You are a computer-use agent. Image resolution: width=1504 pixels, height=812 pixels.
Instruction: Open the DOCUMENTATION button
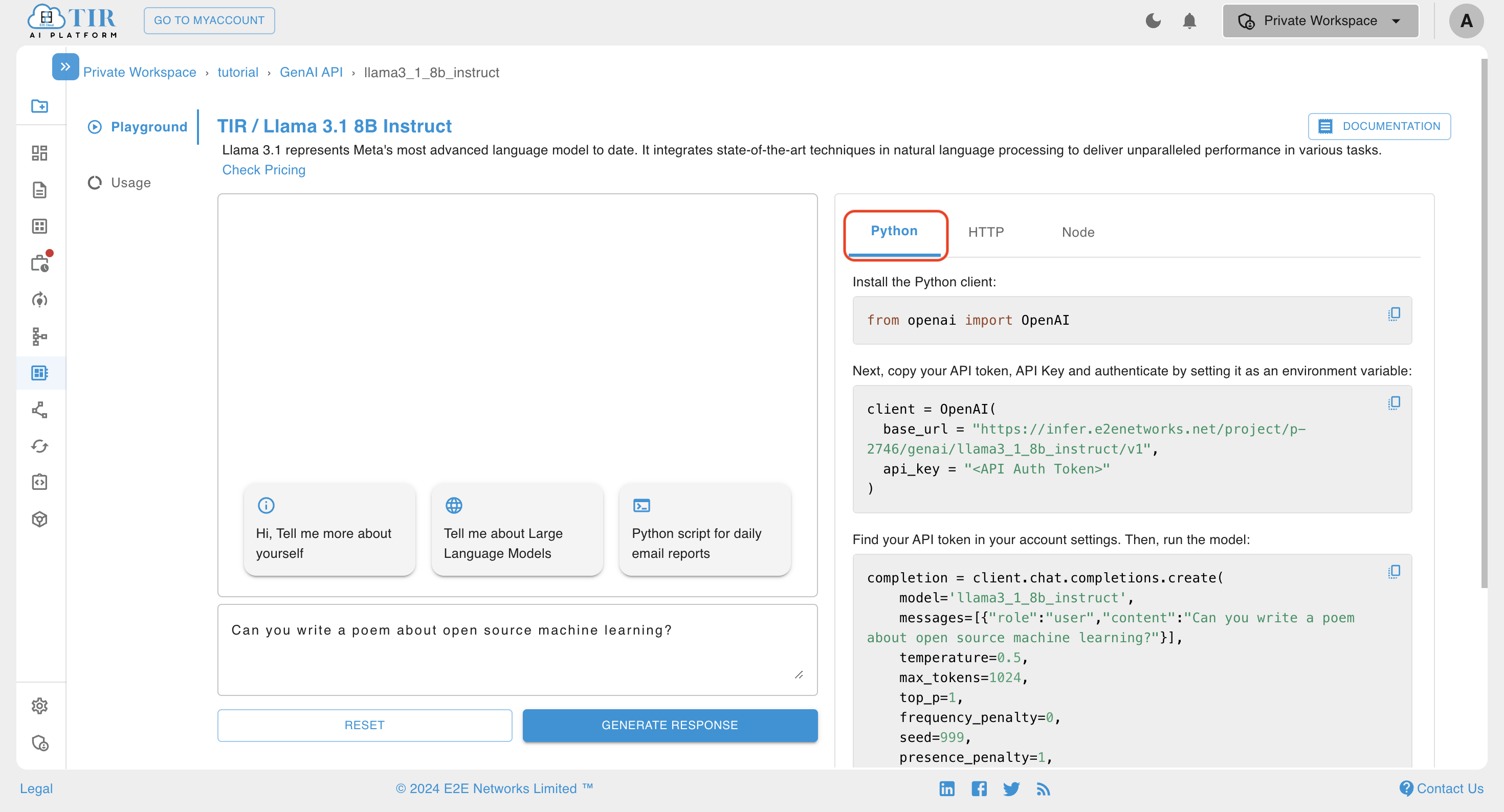[x=1379, y=126]
